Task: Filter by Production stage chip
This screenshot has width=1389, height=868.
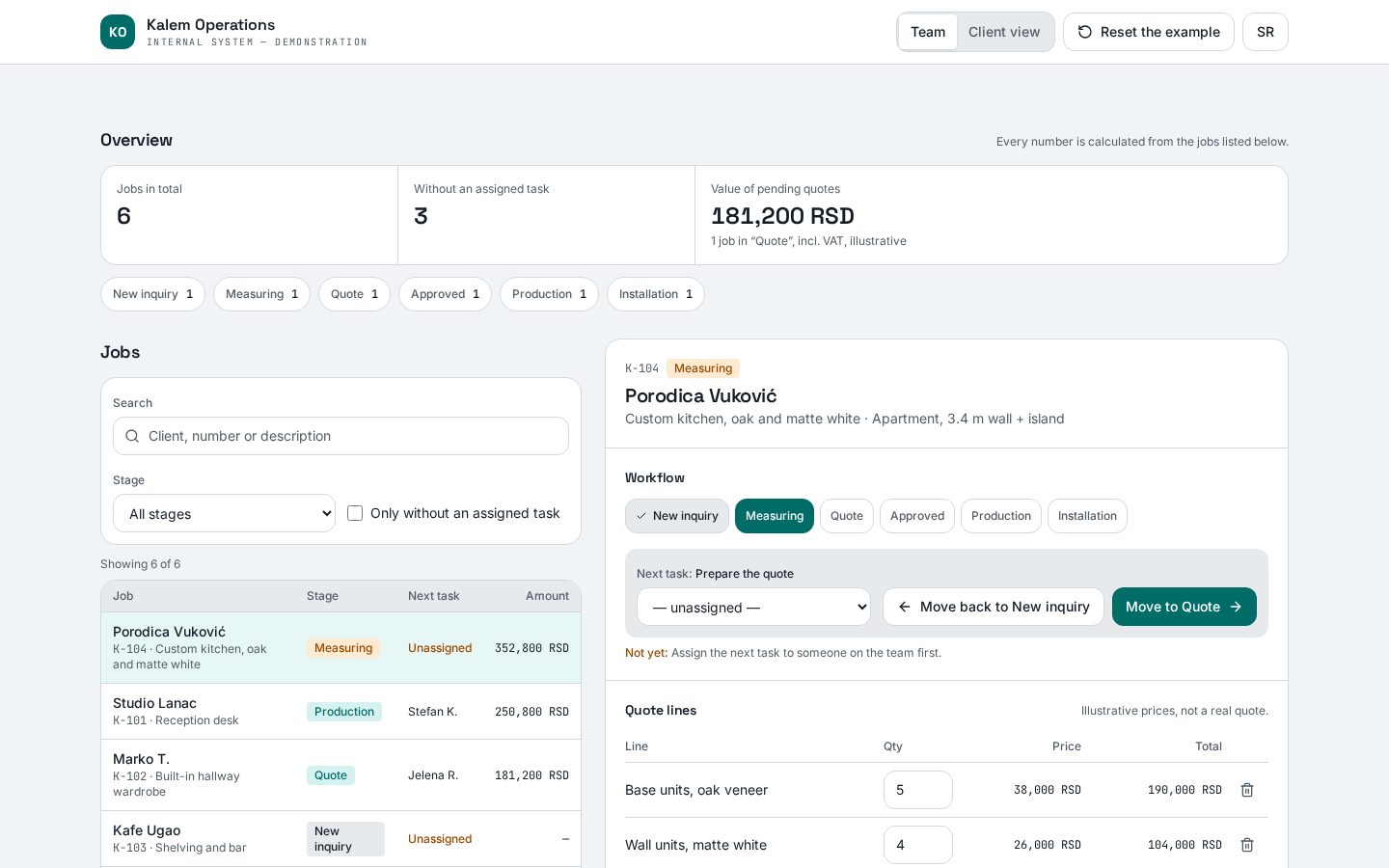Action: click(x=549, y=294)
